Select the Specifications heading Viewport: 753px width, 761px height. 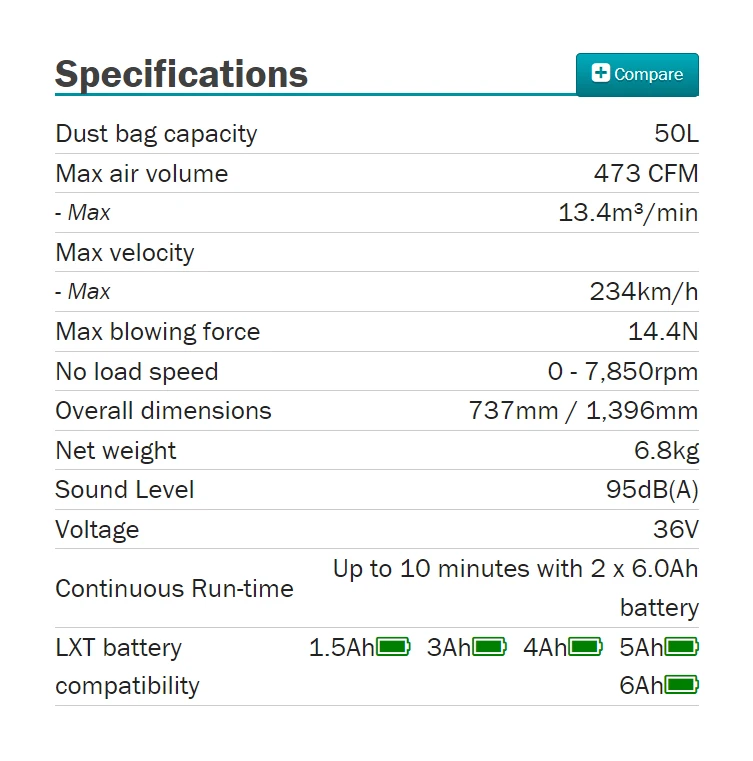pyautogui.click(x=181, y=74)
